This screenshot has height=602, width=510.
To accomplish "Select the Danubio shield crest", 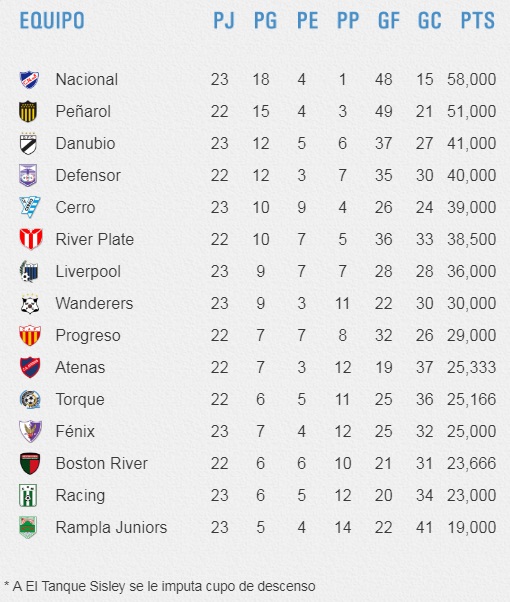I will tap(28, 144).
